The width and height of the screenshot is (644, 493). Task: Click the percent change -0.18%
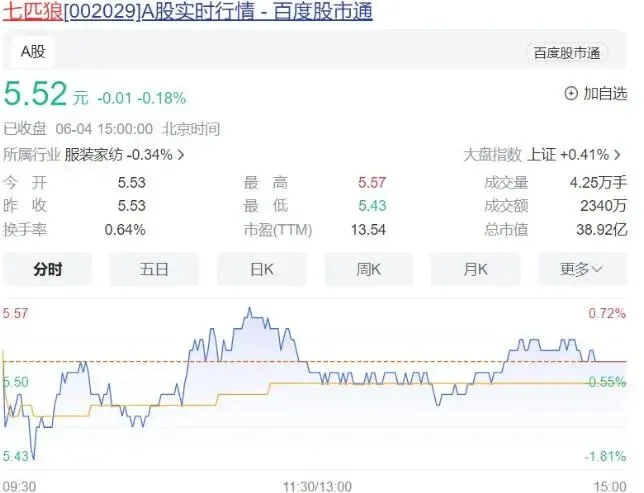(162, 99)
